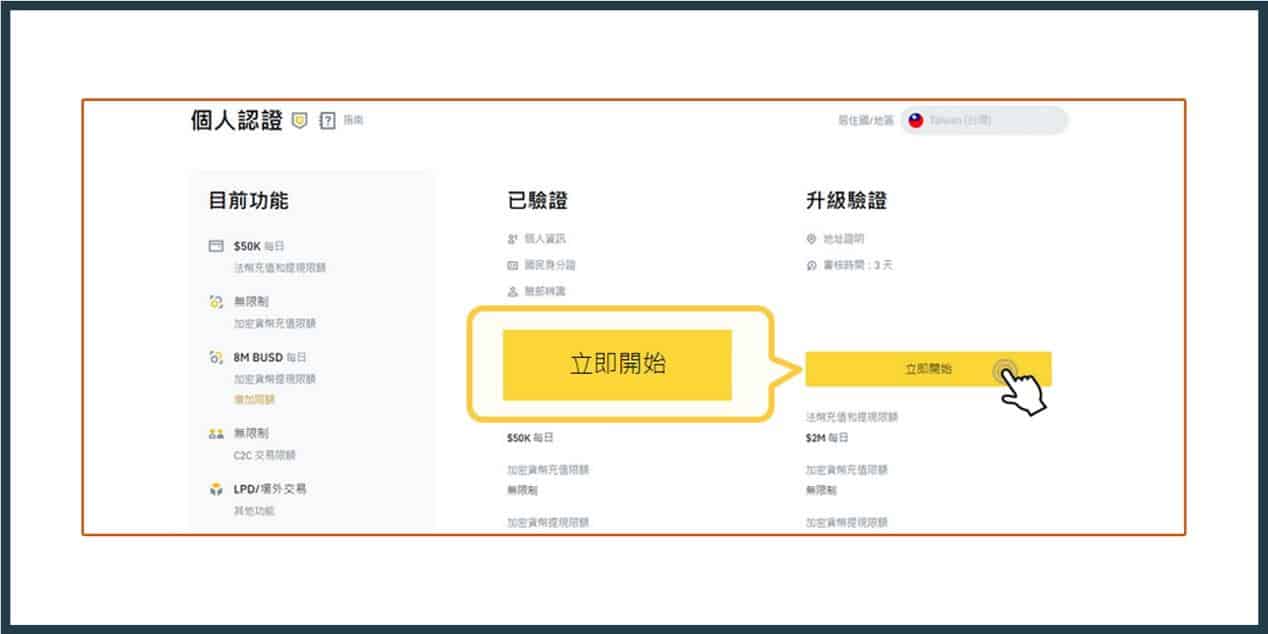Click the yellow verification shield badge beside 個人認證
Screen dimensions: 1268x634
[298, 120]
